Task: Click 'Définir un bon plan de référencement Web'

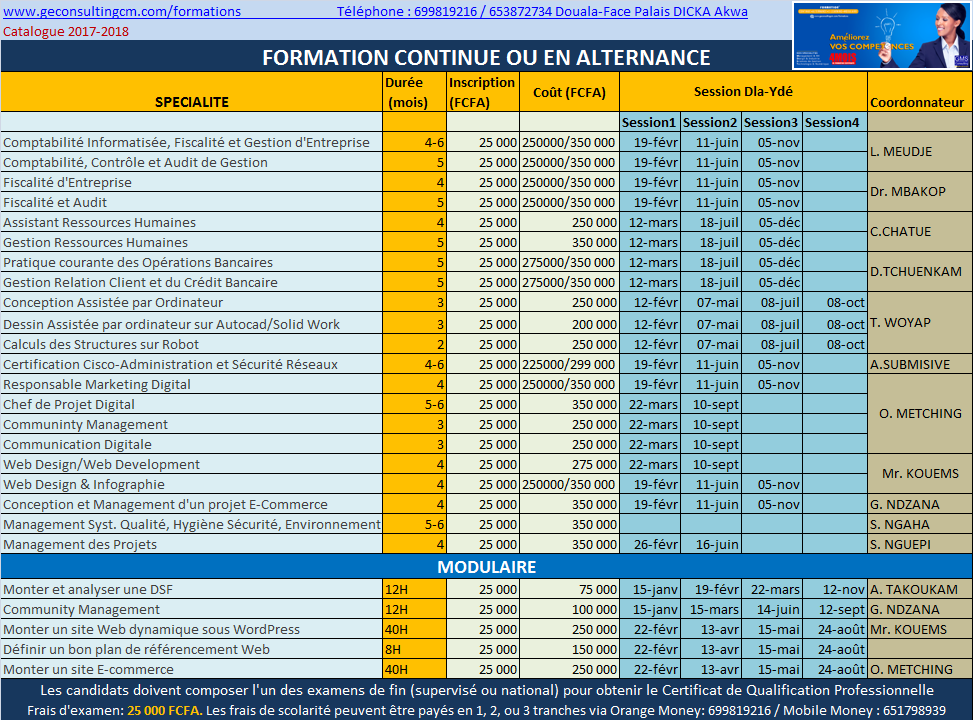Action: click(192, 649)
